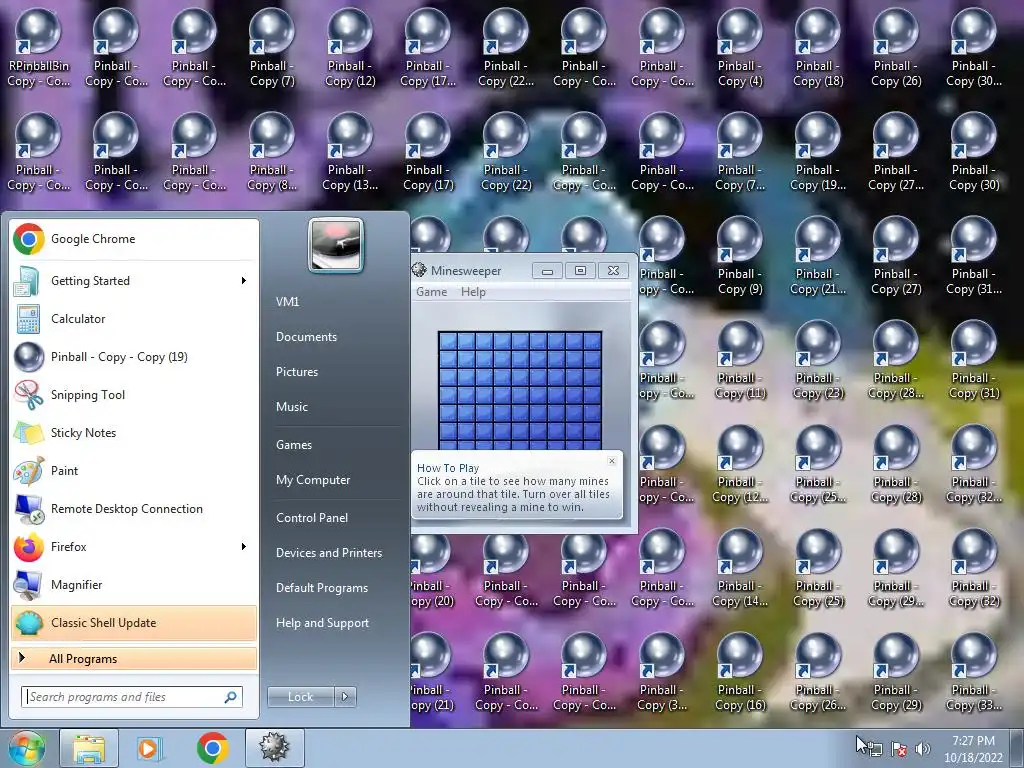Image resolution: width=1024 pixels, height=768 pixels.
Task: Click the Search programs and files box
Action: click(x=132, y=697)
